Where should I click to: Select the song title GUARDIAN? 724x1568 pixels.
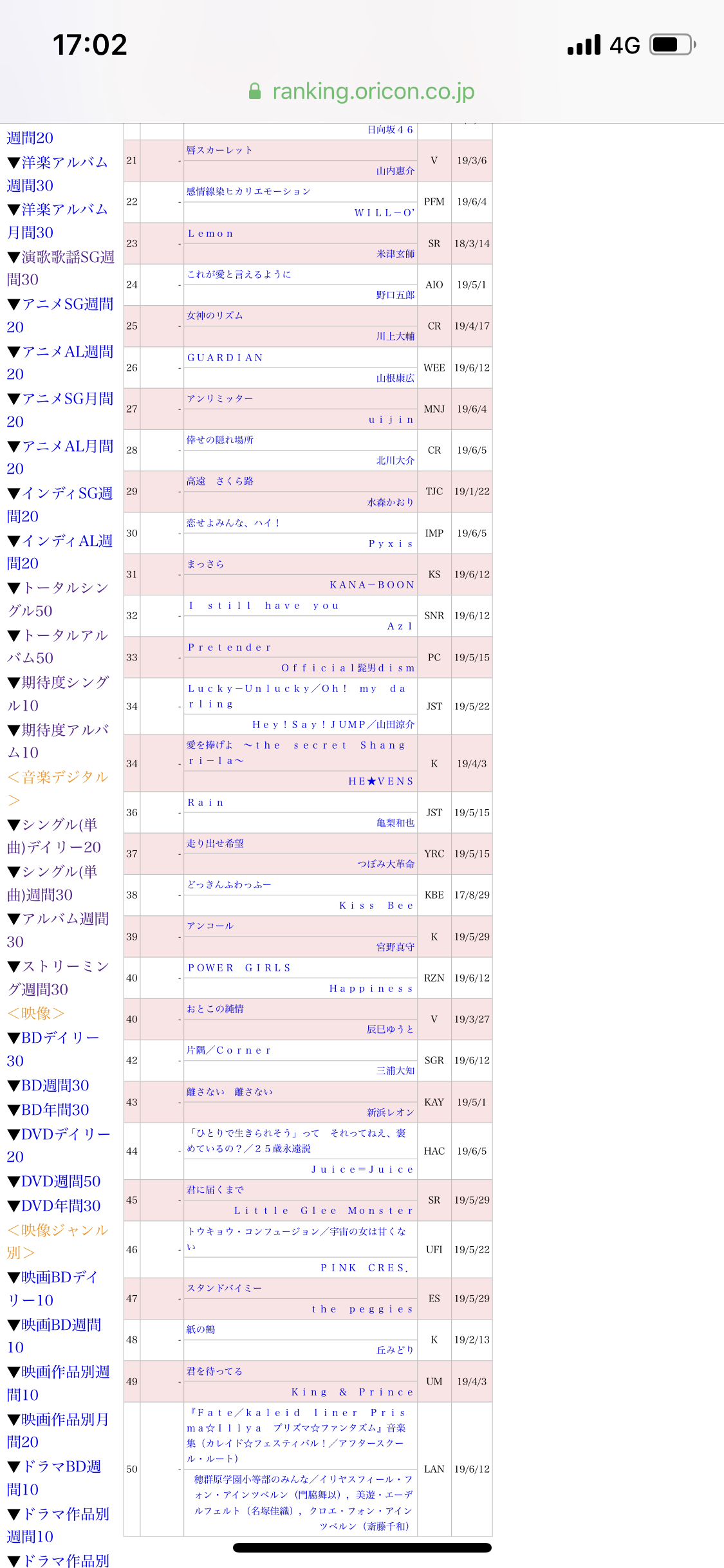tap(225, 358)
